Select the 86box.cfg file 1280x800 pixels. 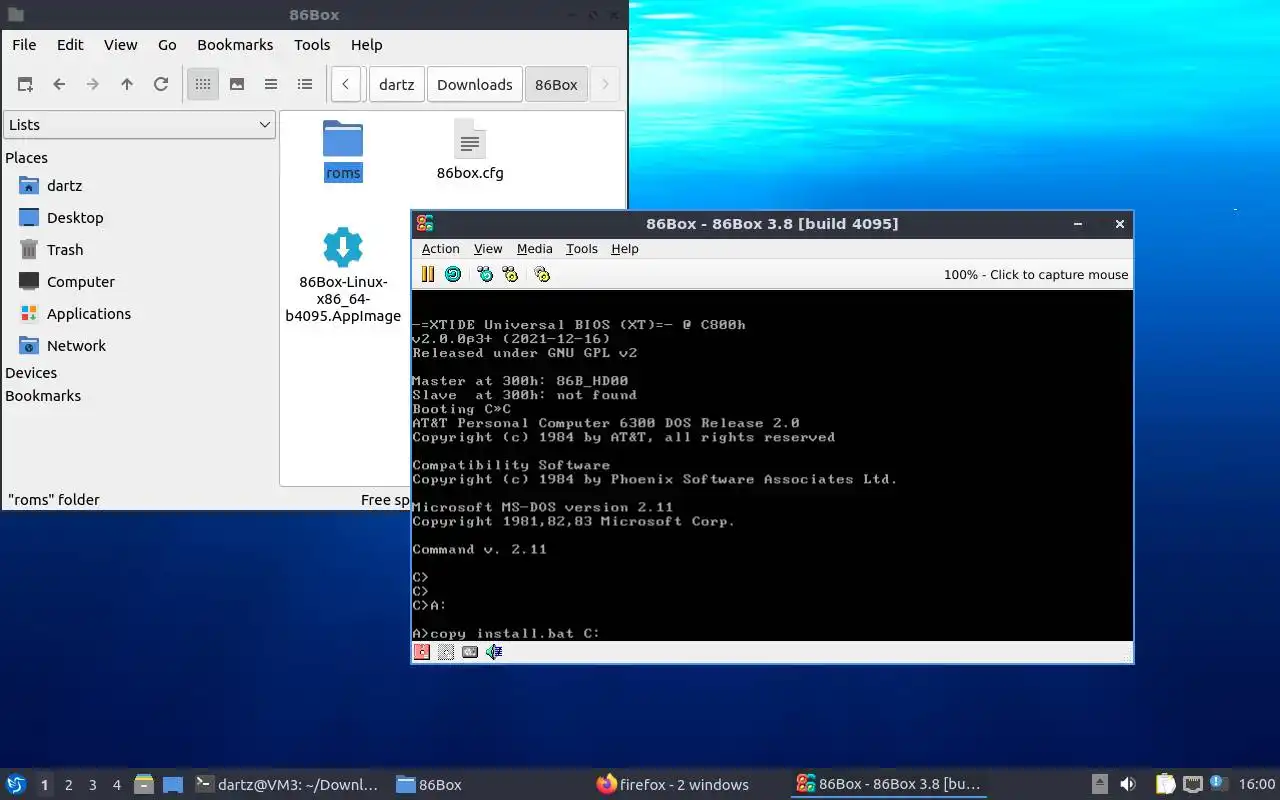(x=470, y=150)
